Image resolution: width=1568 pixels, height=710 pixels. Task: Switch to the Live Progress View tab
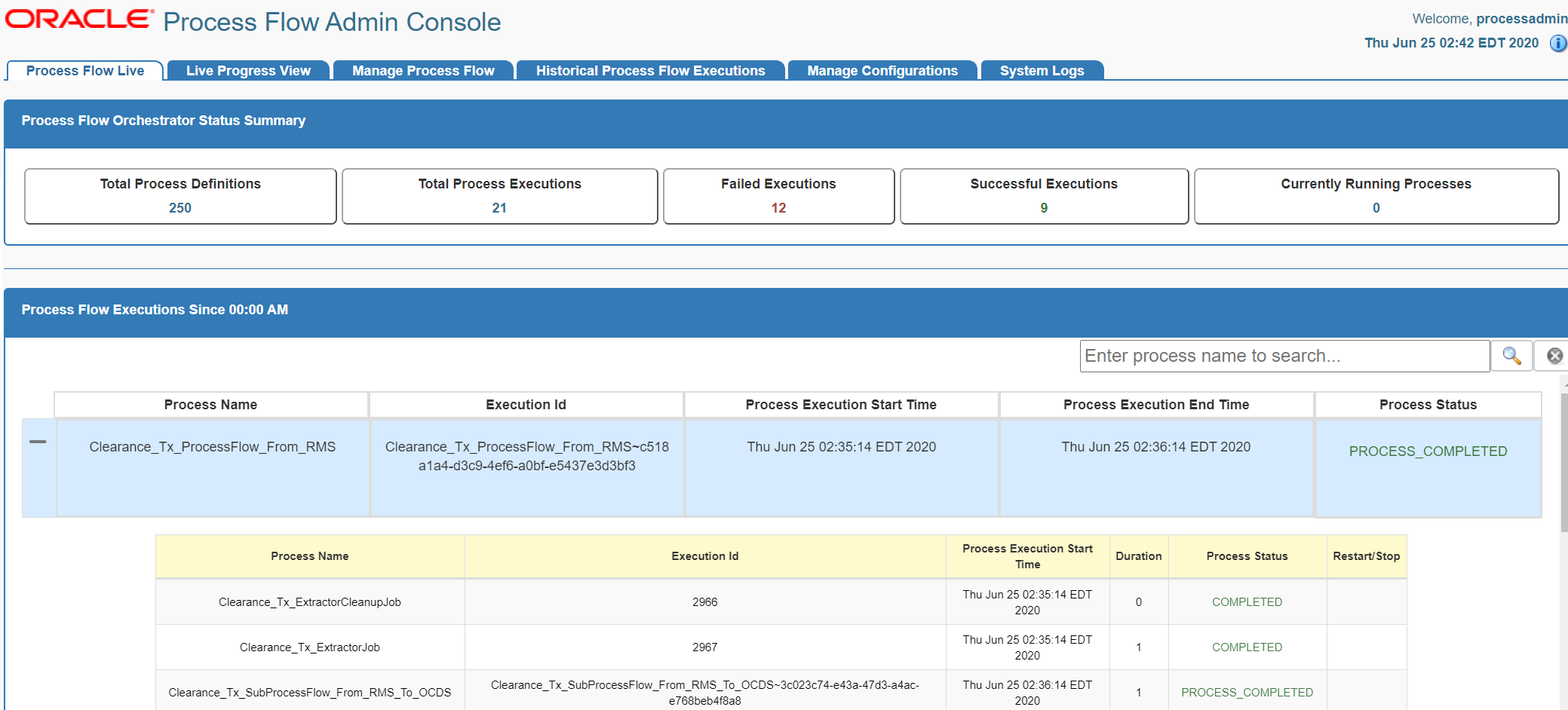point(248,70)
